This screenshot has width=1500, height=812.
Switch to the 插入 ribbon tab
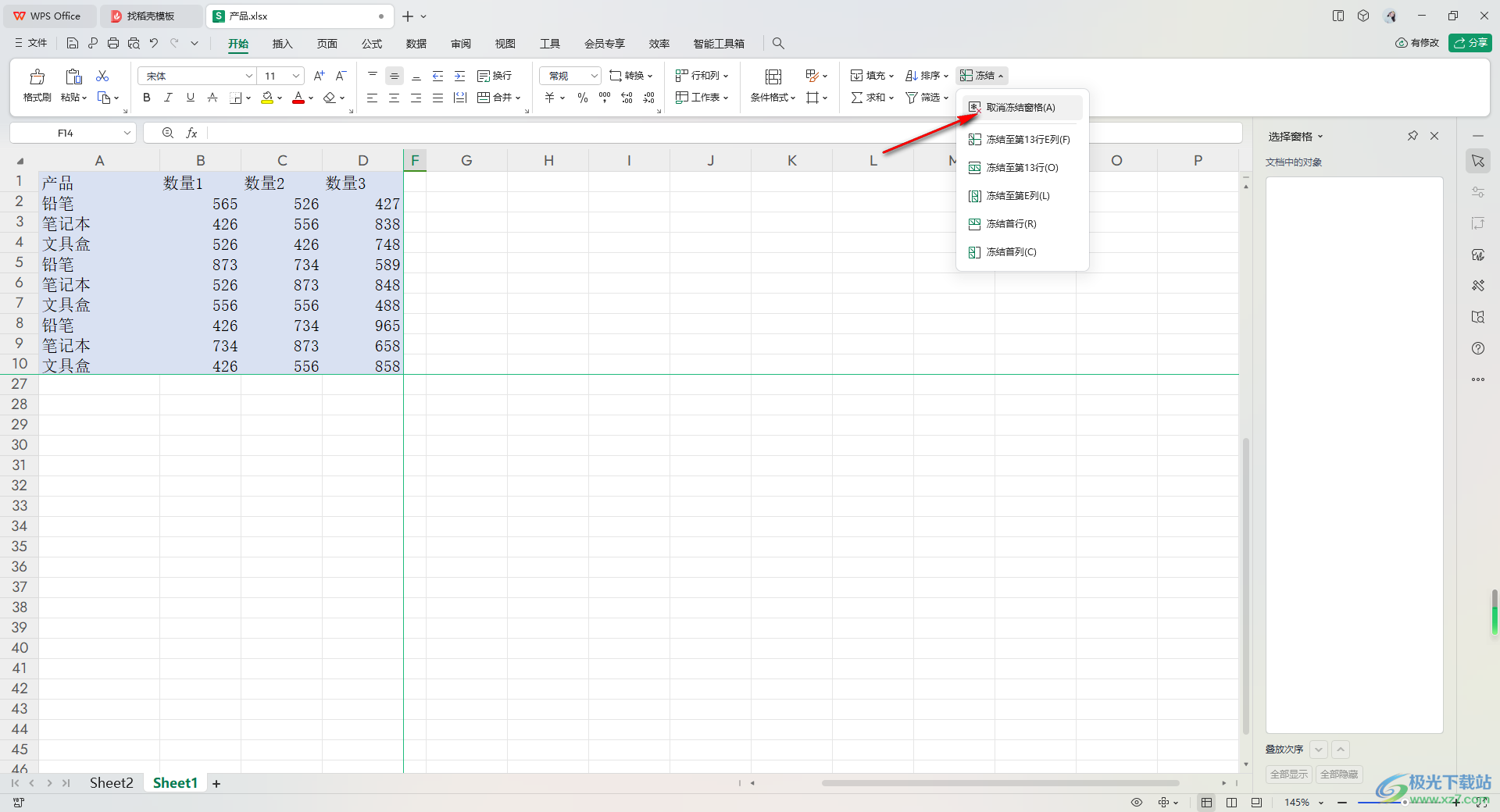[x=282, y=44]
